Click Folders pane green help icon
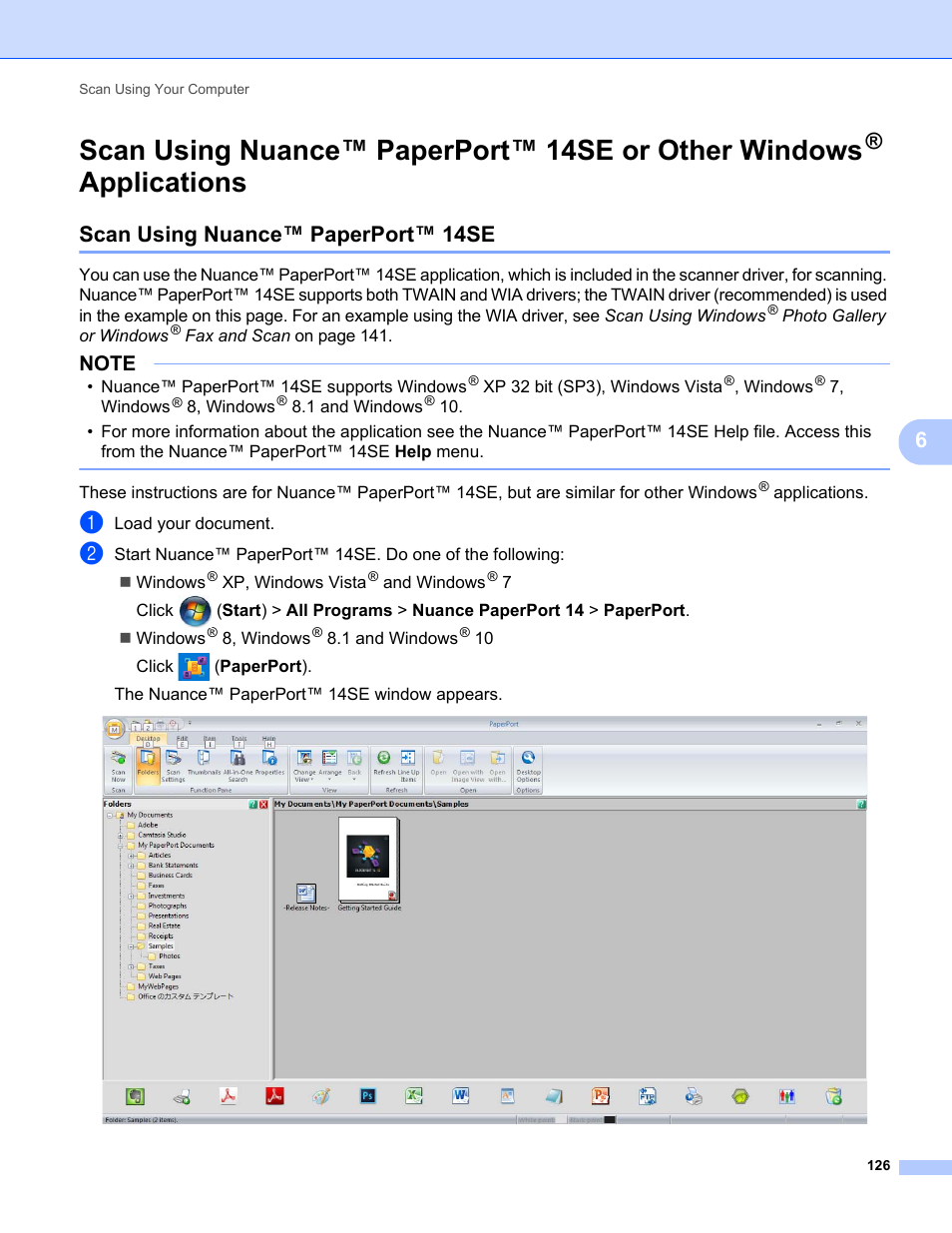Screen dimensions: 952x1233 point(253,805)
